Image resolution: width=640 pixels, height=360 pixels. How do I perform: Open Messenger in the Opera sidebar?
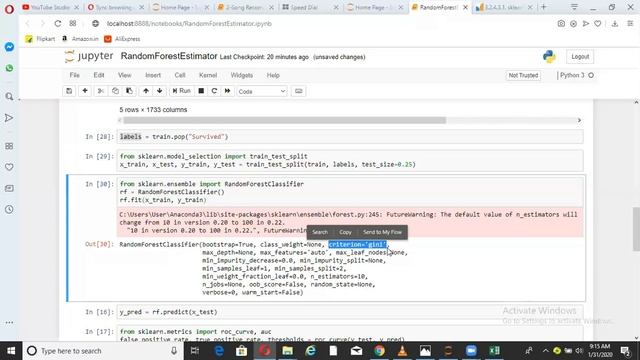coord(9,47)
